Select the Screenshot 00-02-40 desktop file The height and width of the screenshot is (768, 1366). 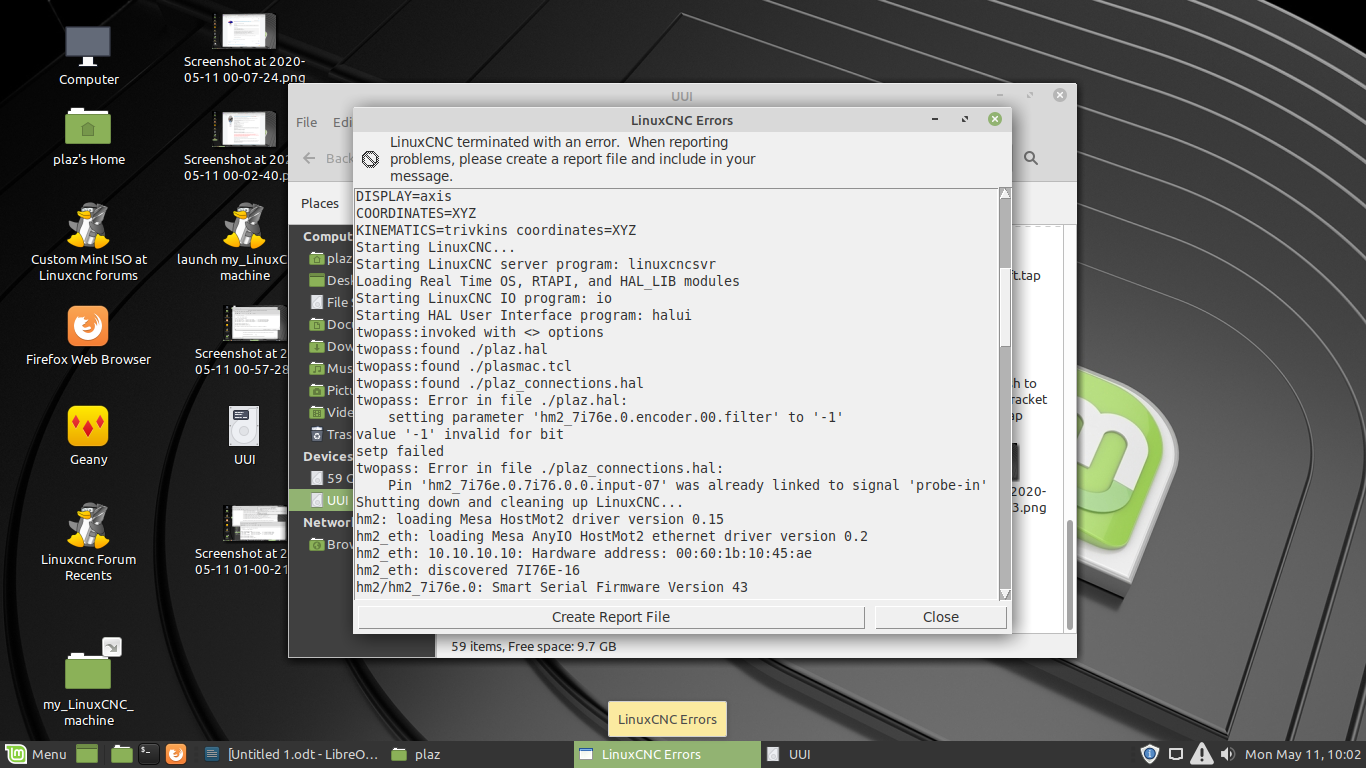[244, 130]
